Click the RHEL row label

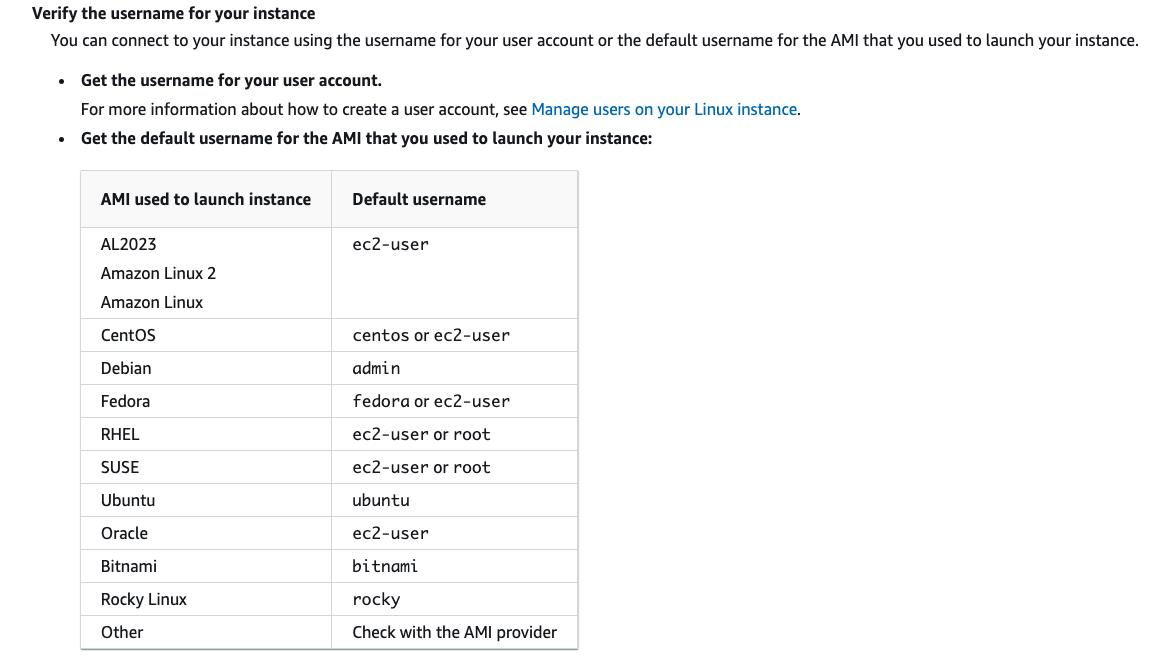[x=120, y=434]
